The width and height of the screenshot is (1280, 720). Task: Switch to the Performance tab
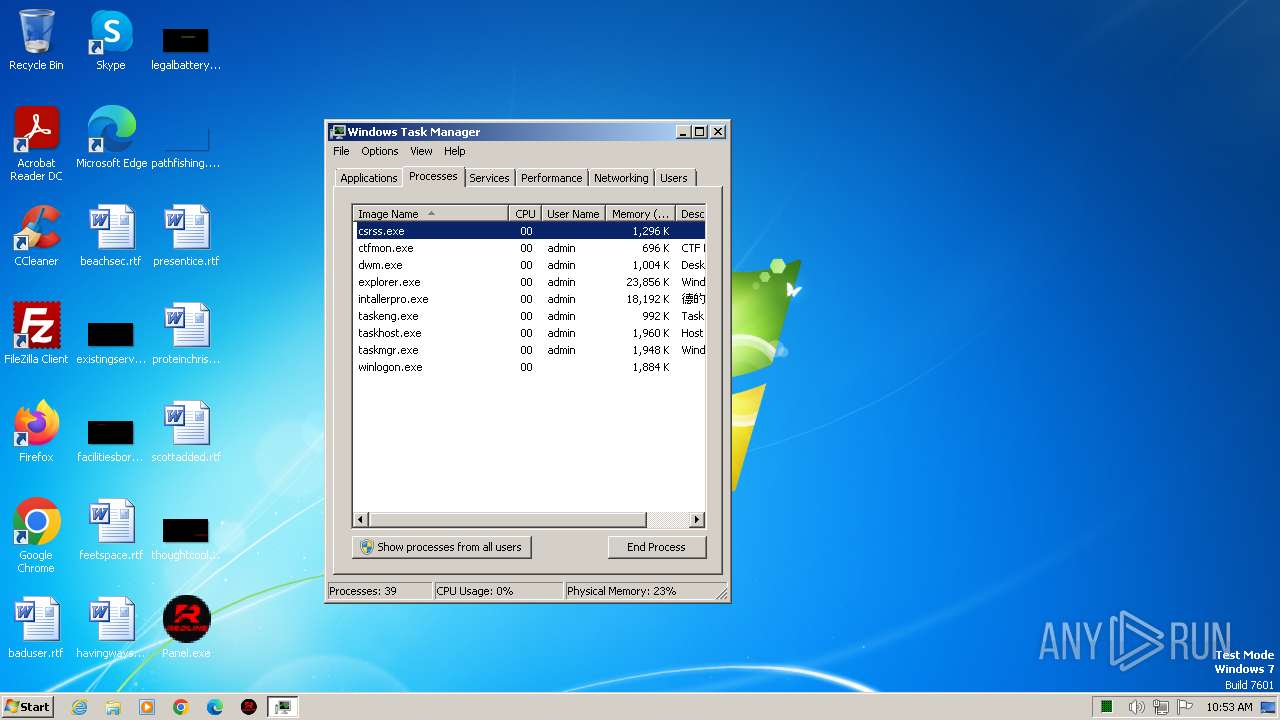[551, 178]
